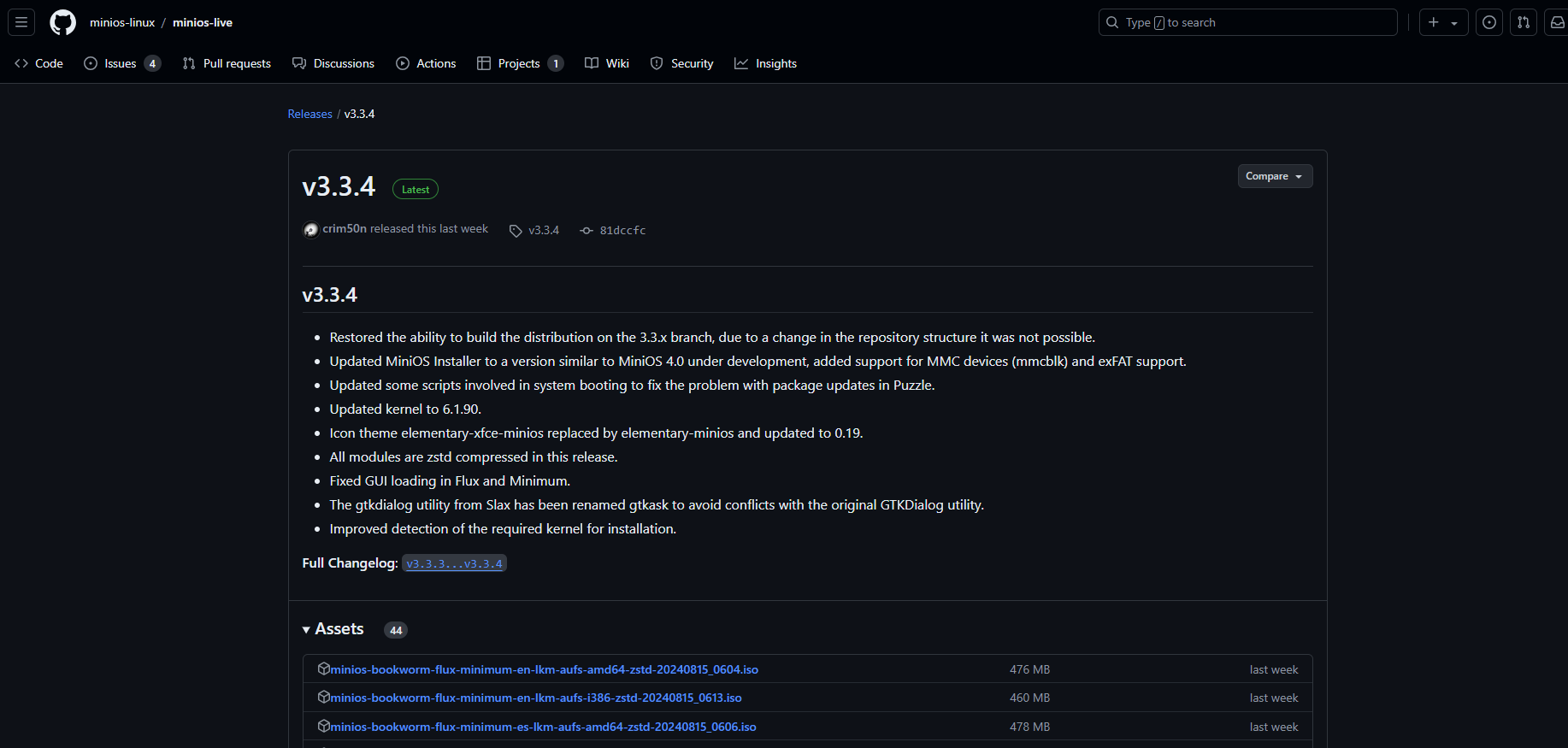Image resolution: width=1568 pixels, height=748 pixels.
Task: Open the Pull requests tab
Action: 227,63
